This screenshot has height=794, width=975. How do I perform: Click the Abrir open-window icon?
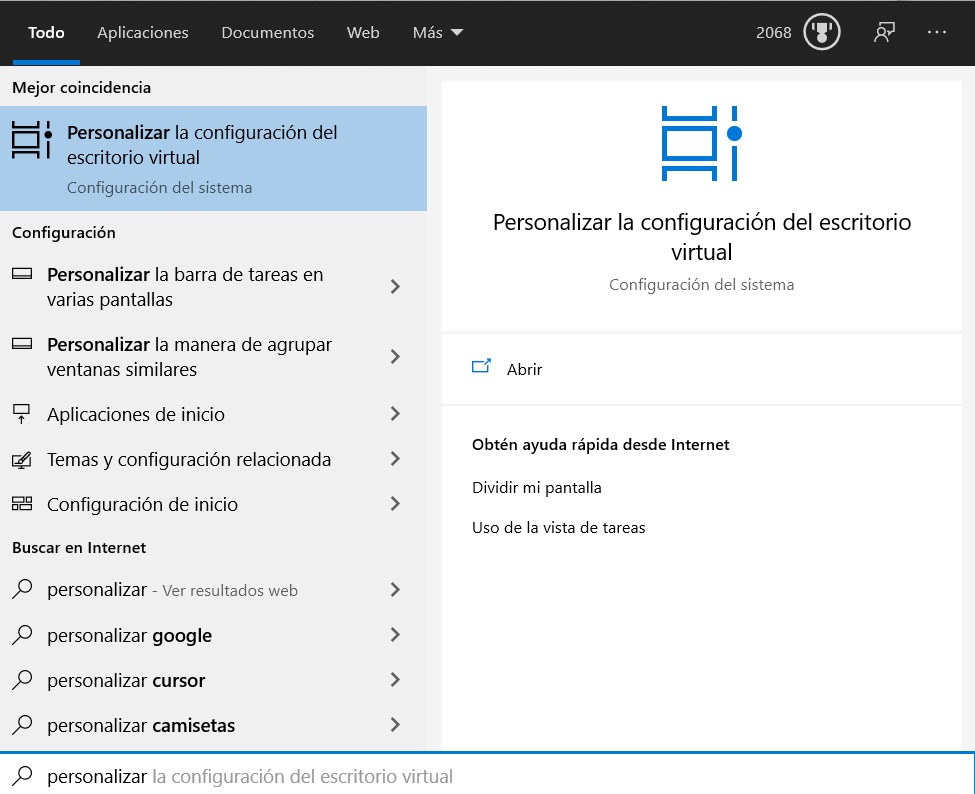tap(481, 367)
